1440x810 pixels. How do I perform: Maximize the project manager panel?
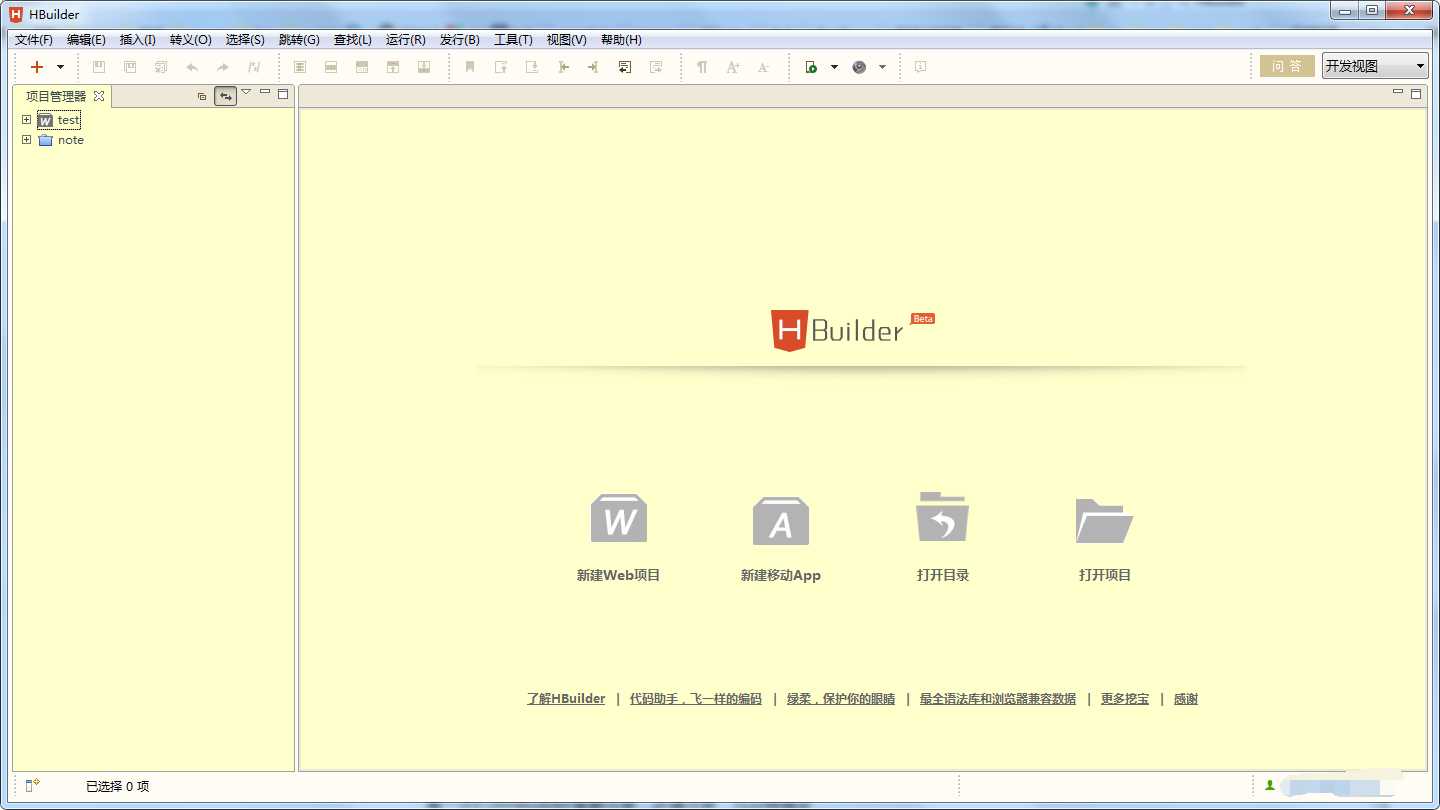pos(283,94)
